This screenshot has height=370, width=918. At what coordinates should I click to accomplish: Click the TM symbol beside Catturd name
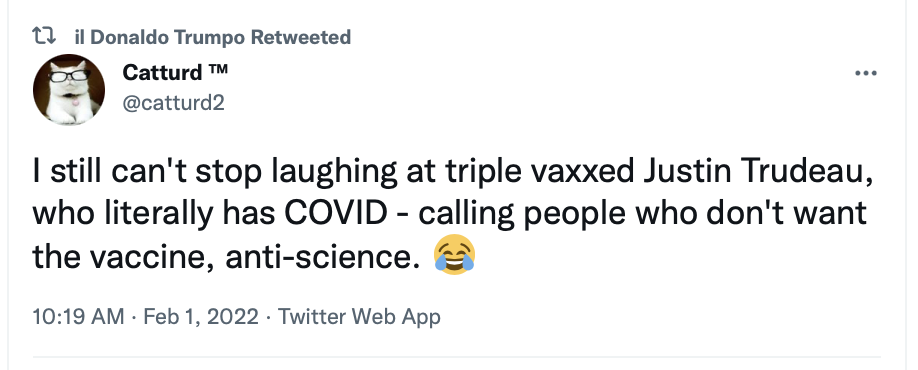click(x=217, y=71)
